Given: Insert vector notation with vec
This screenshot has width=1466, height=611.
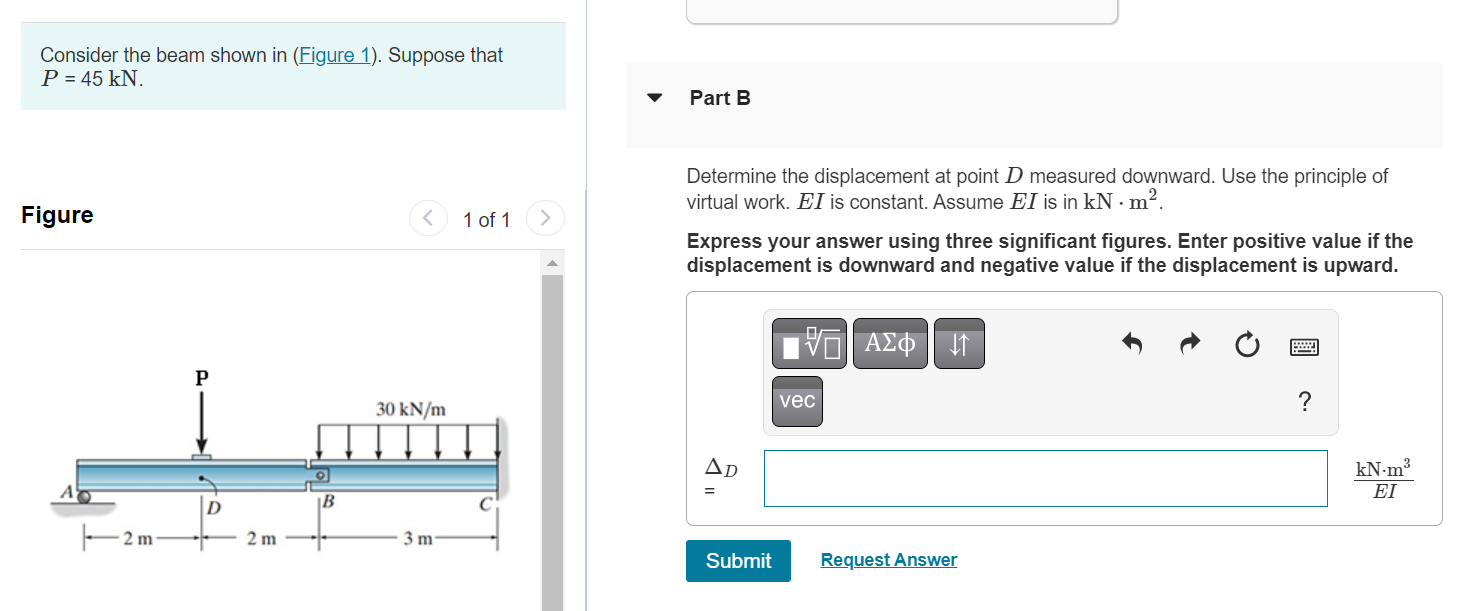Looking at the screenshot, I should (x=796, y=401).
